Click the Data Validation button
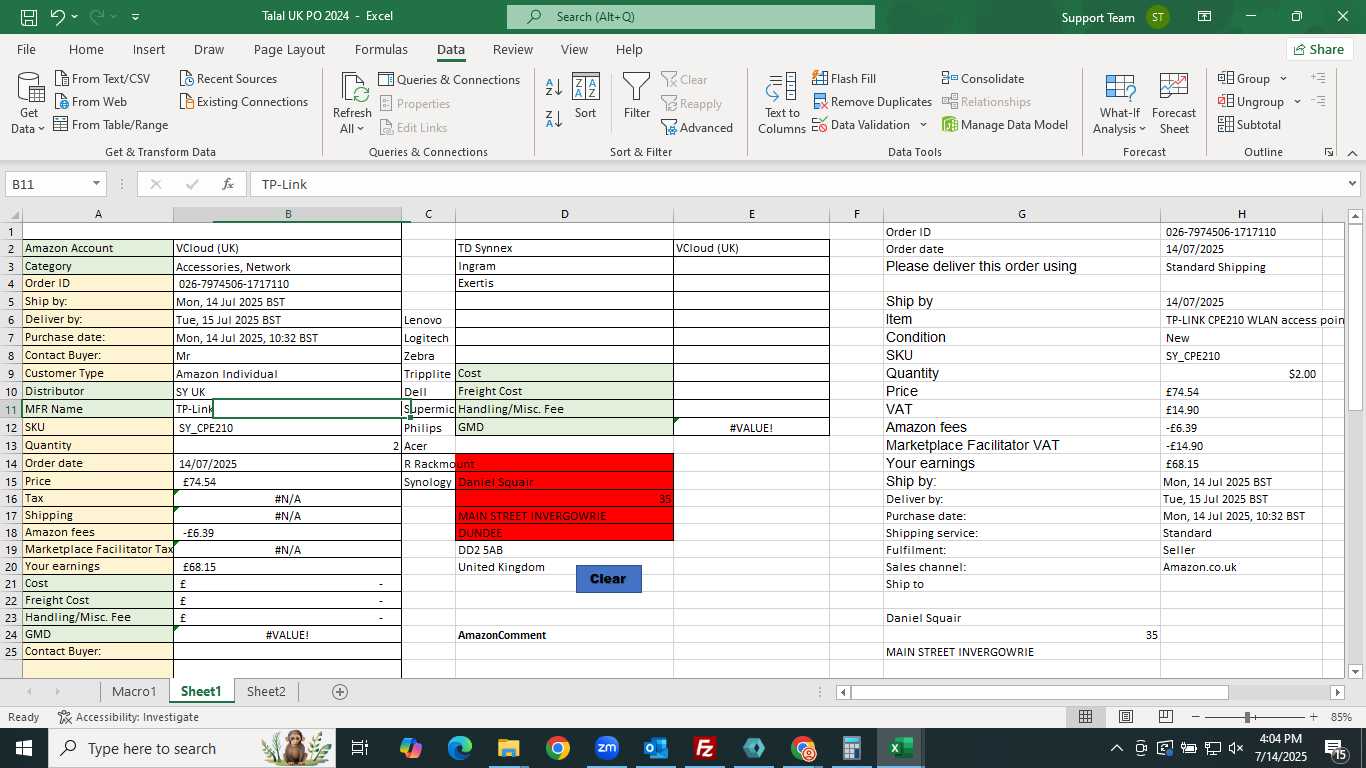Image resolution: width=1366 pixels, height=768 pixels. (861, 125)
